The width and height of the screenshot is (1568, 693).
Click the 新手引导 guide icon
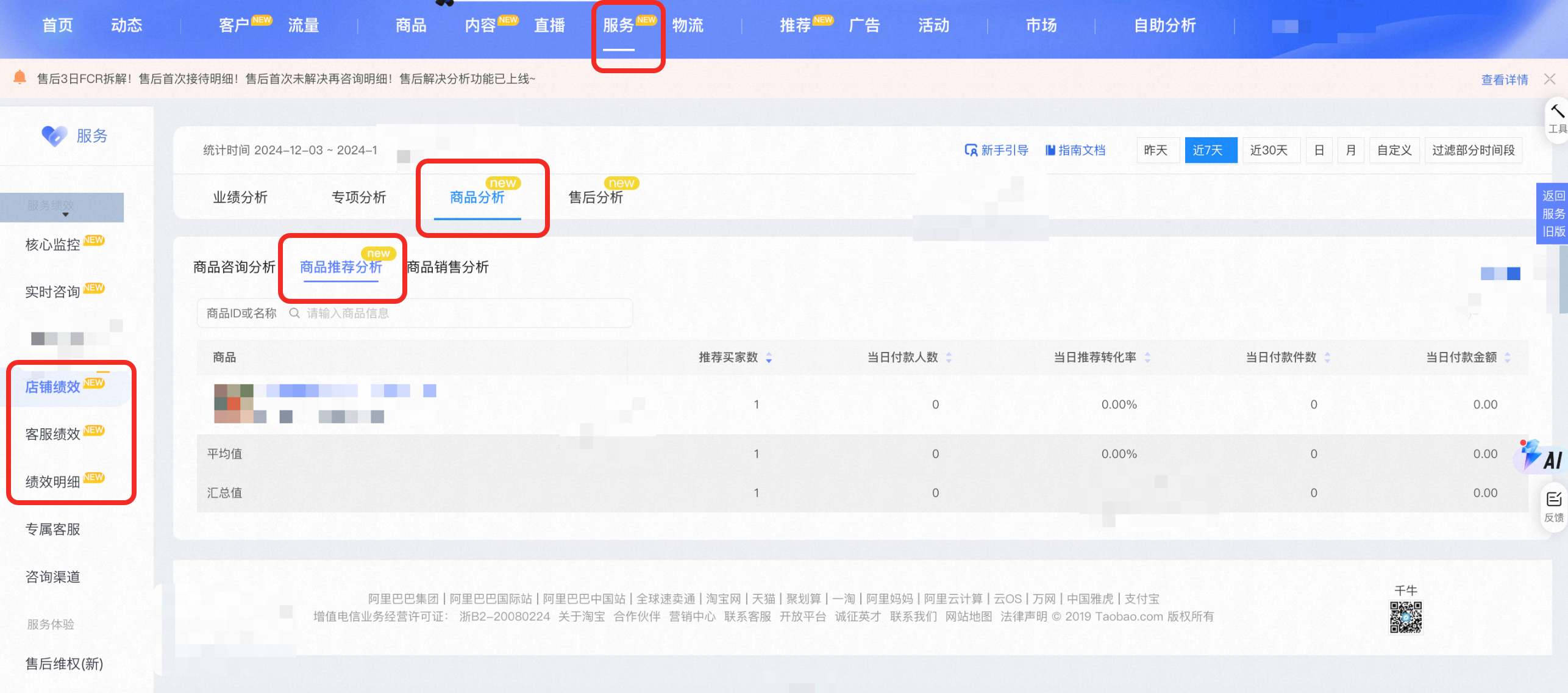point(971,150)
